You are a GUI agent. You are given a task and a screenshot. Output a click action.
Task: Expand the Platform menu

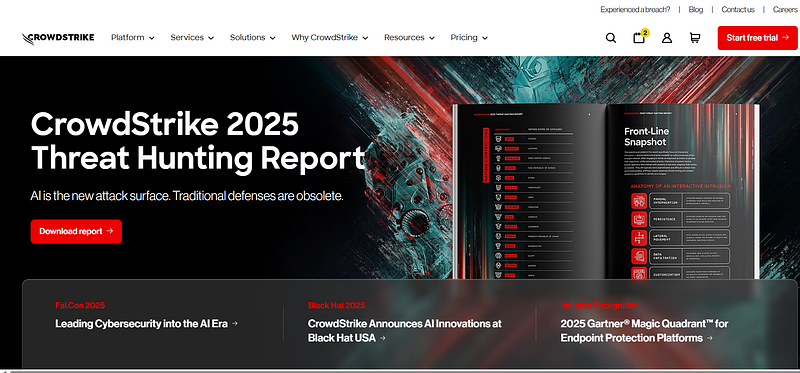click(133, 37)
